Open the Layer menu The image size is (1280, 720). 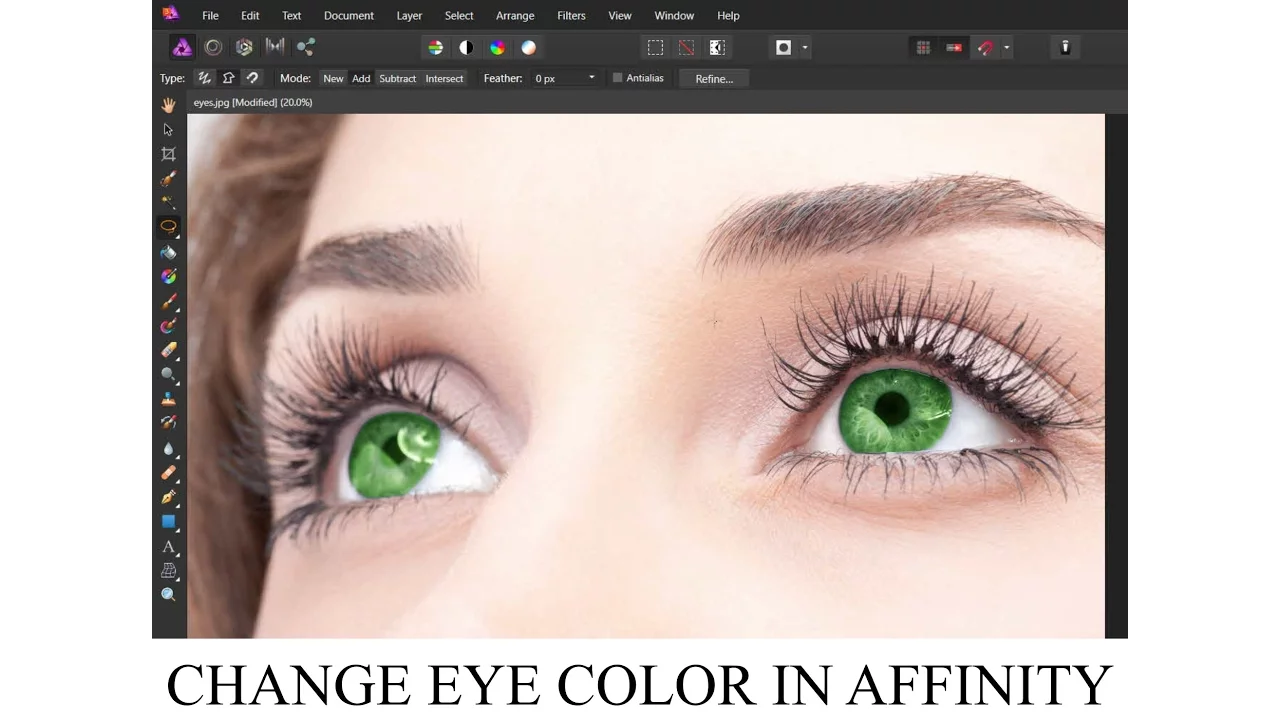click(x=409, y=15)
